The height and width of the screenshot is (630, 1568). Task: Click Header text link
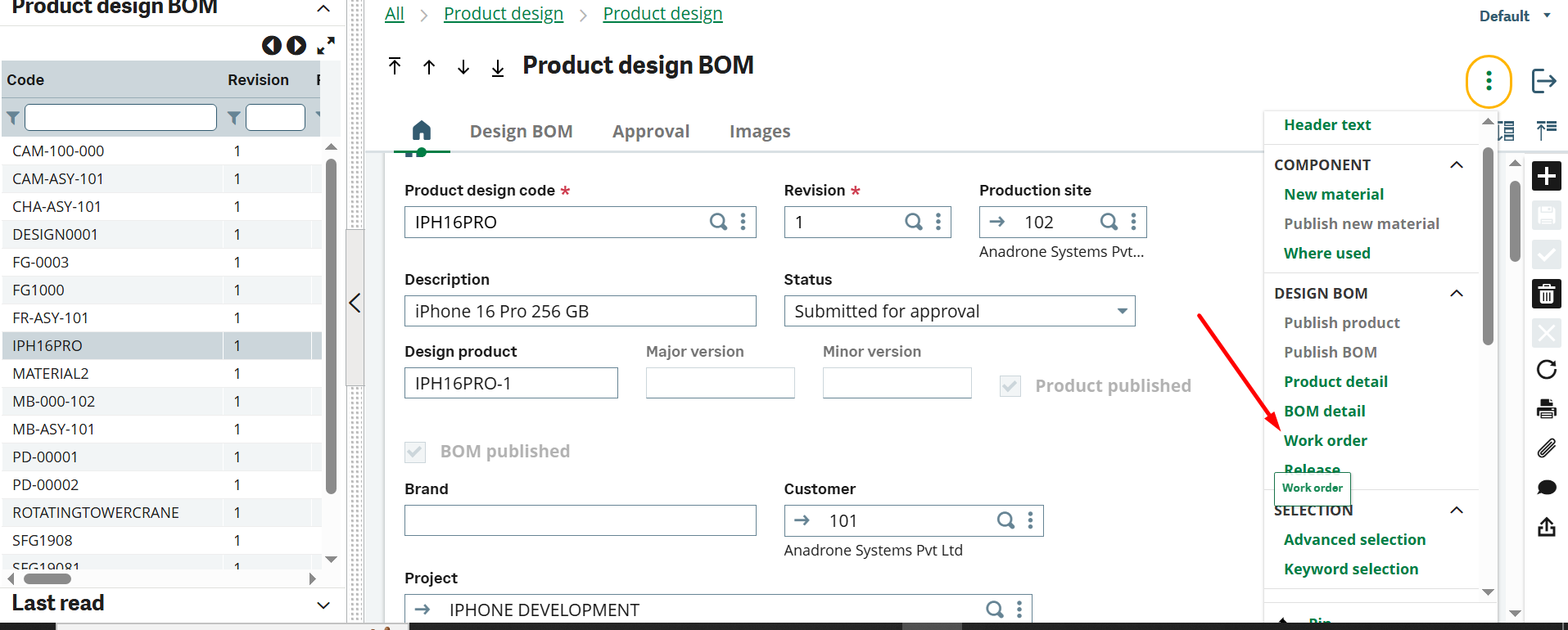coord(1327,124)
